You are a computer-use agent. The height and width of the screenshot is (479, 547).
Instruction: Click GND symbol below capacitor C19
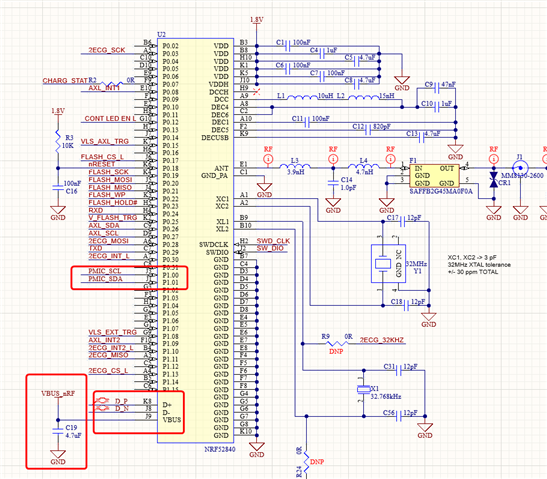click(58, 457)
